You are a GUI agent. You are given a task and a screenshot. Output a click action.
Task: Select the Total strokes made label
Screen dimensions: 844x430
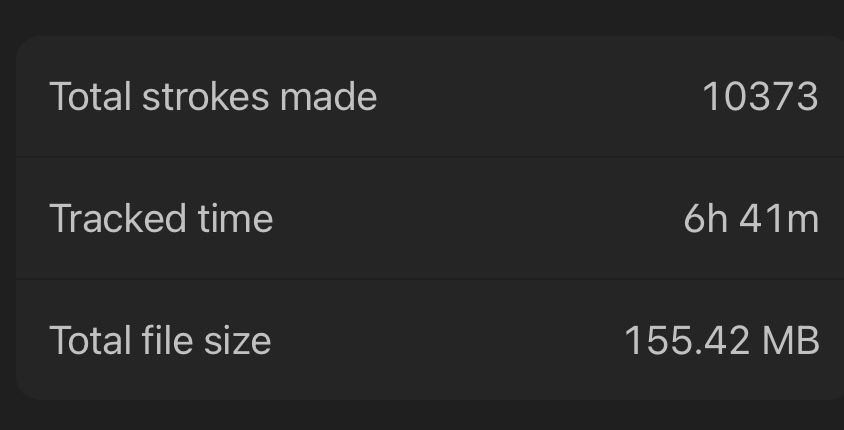point(213,97)
